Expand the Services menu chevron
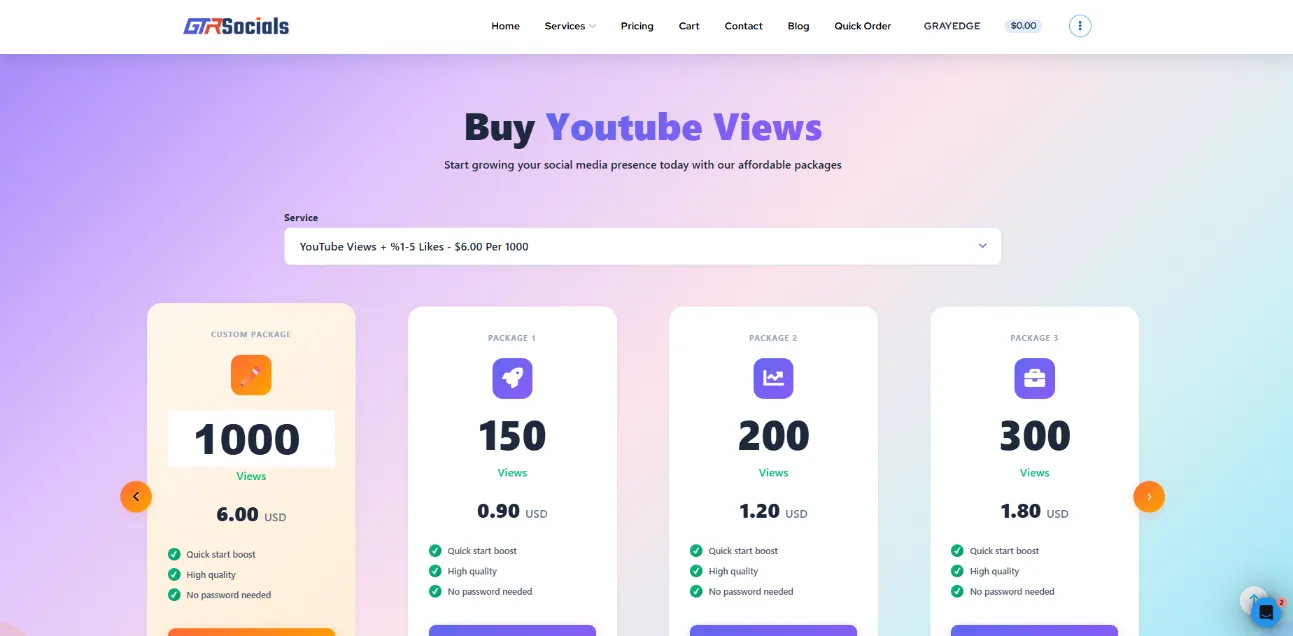Viewport: 1293px width, 636px height. tap(592, 26)
